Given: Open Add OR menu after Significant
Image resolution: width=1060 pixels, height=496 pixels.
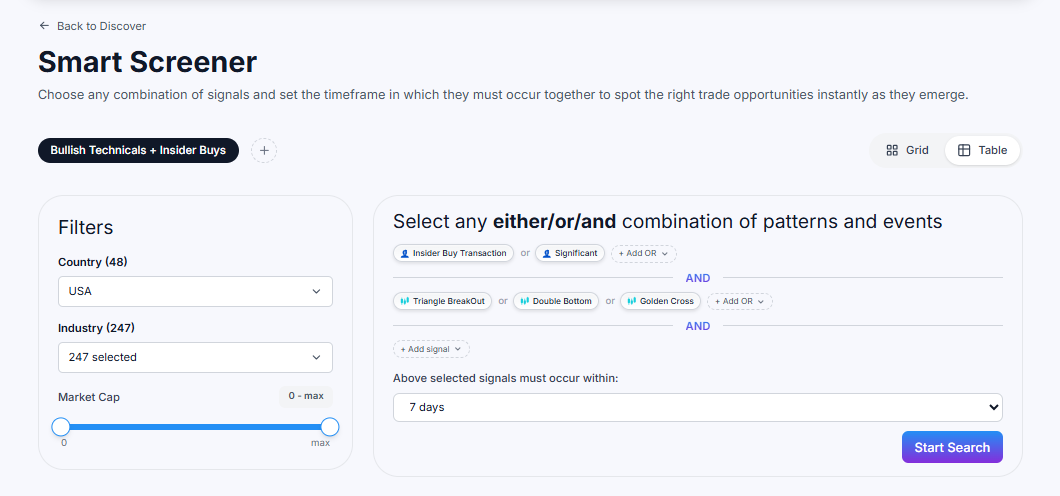Looking at the screenshot, I should click(x=643, y=254).
